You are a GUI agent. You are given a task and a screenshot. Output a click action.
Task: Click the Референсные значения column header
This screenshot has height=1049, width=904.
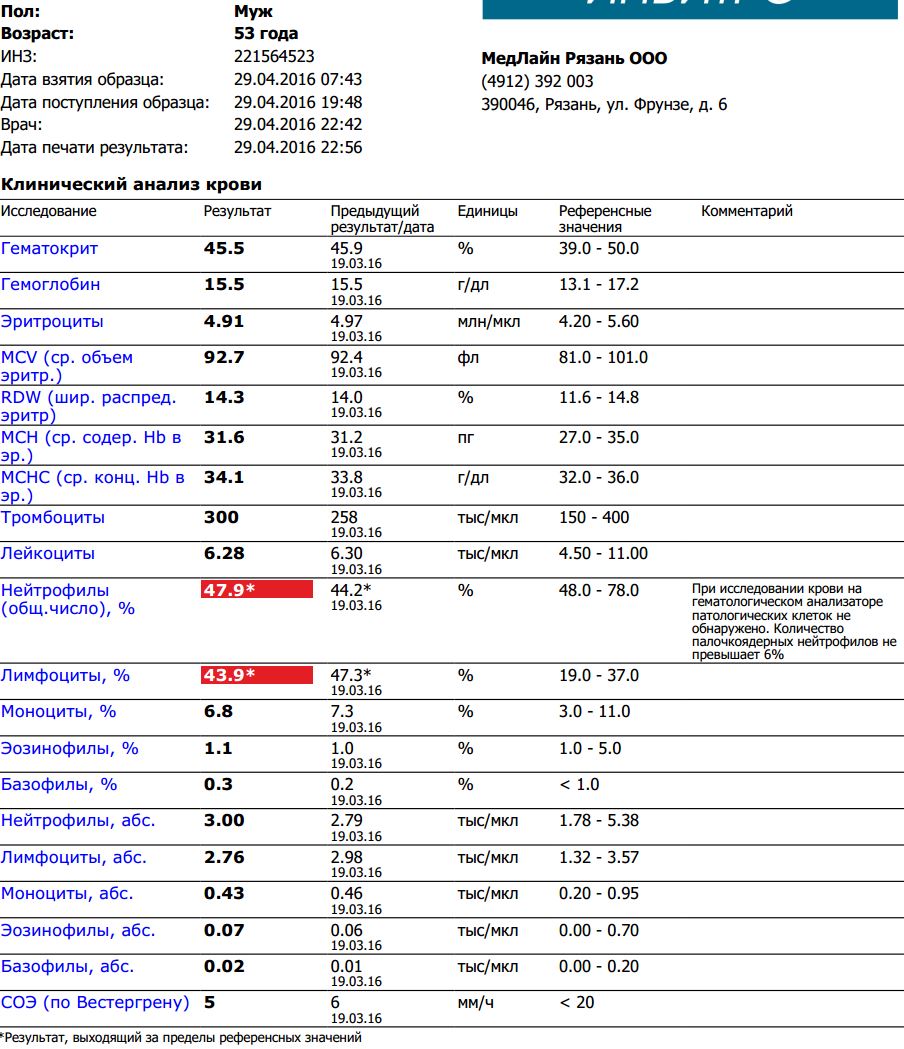click(x=604, y=219)
